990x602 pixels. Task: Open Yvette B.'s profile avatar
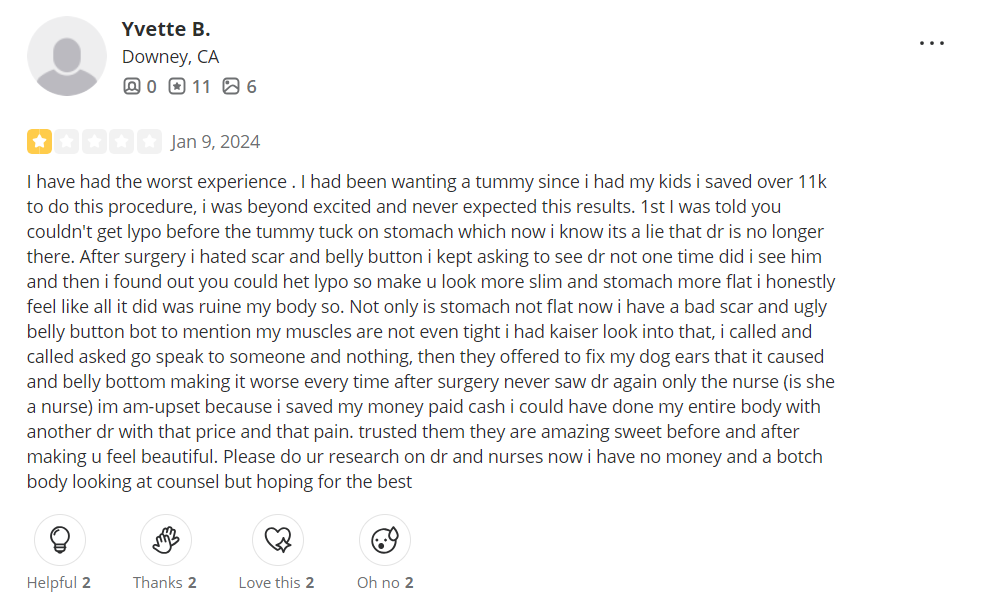(67, 56)
